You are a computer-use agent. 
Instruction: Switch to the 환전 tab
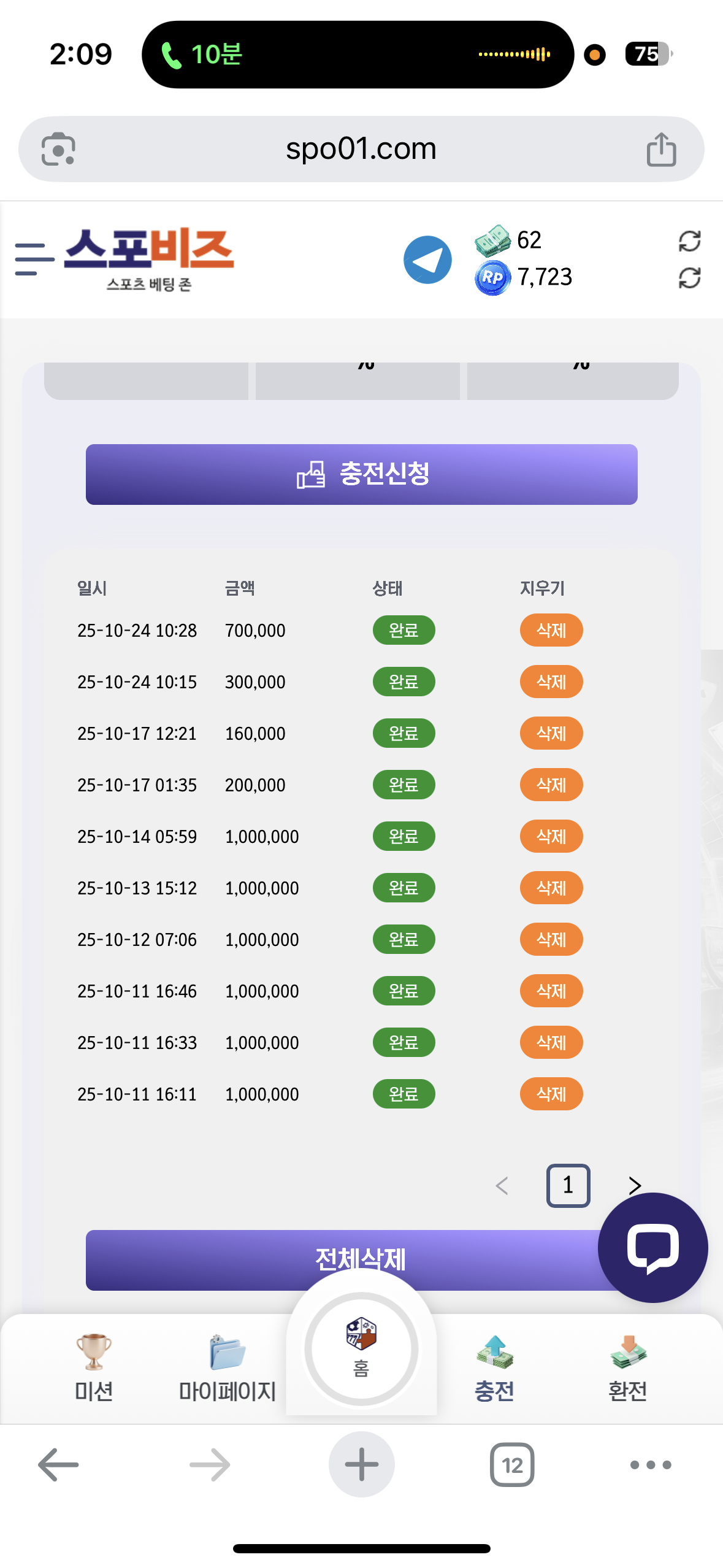coord(627,1366)
